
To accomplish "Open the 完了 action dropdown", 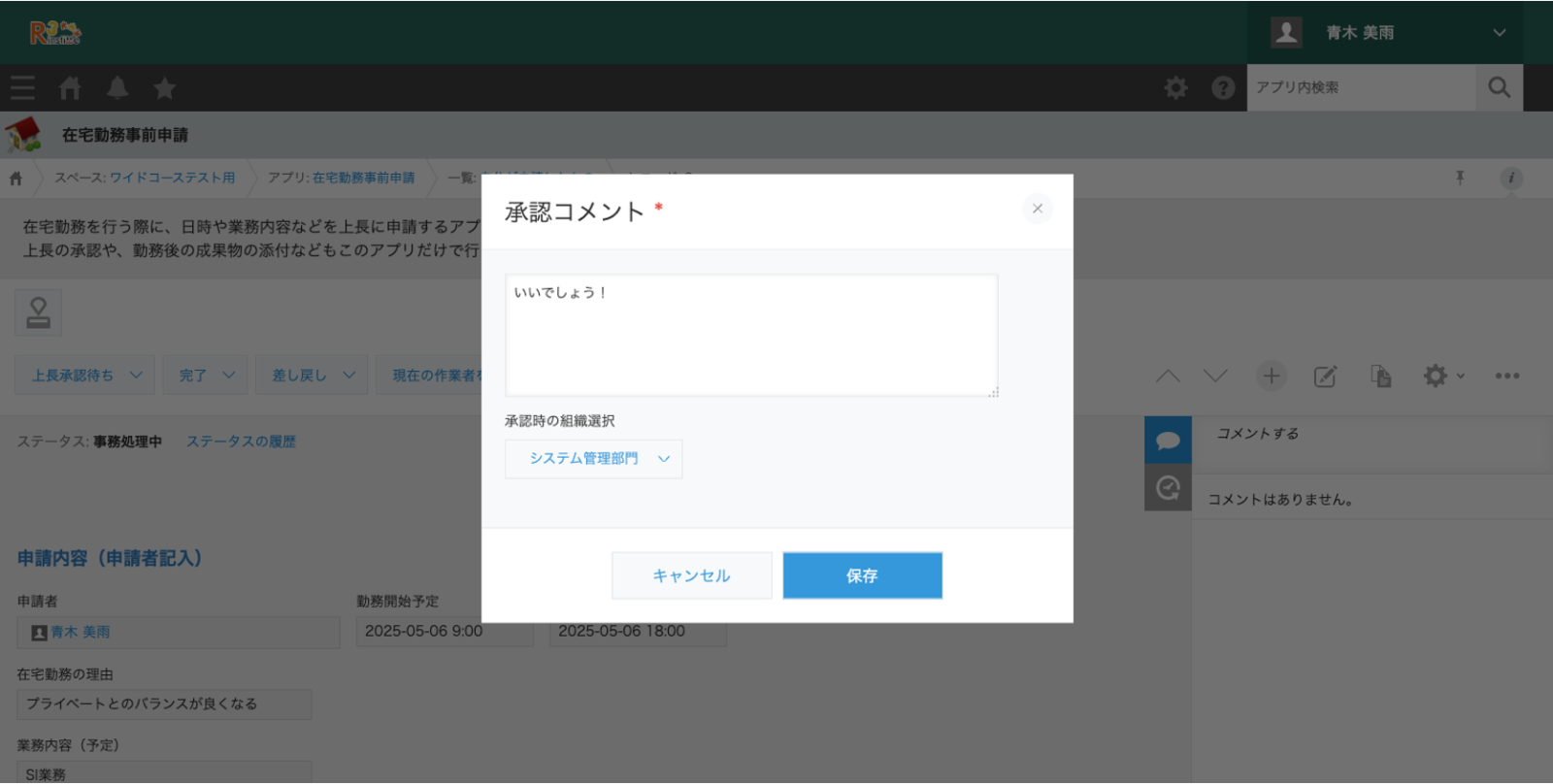I will tap(206, 376).
